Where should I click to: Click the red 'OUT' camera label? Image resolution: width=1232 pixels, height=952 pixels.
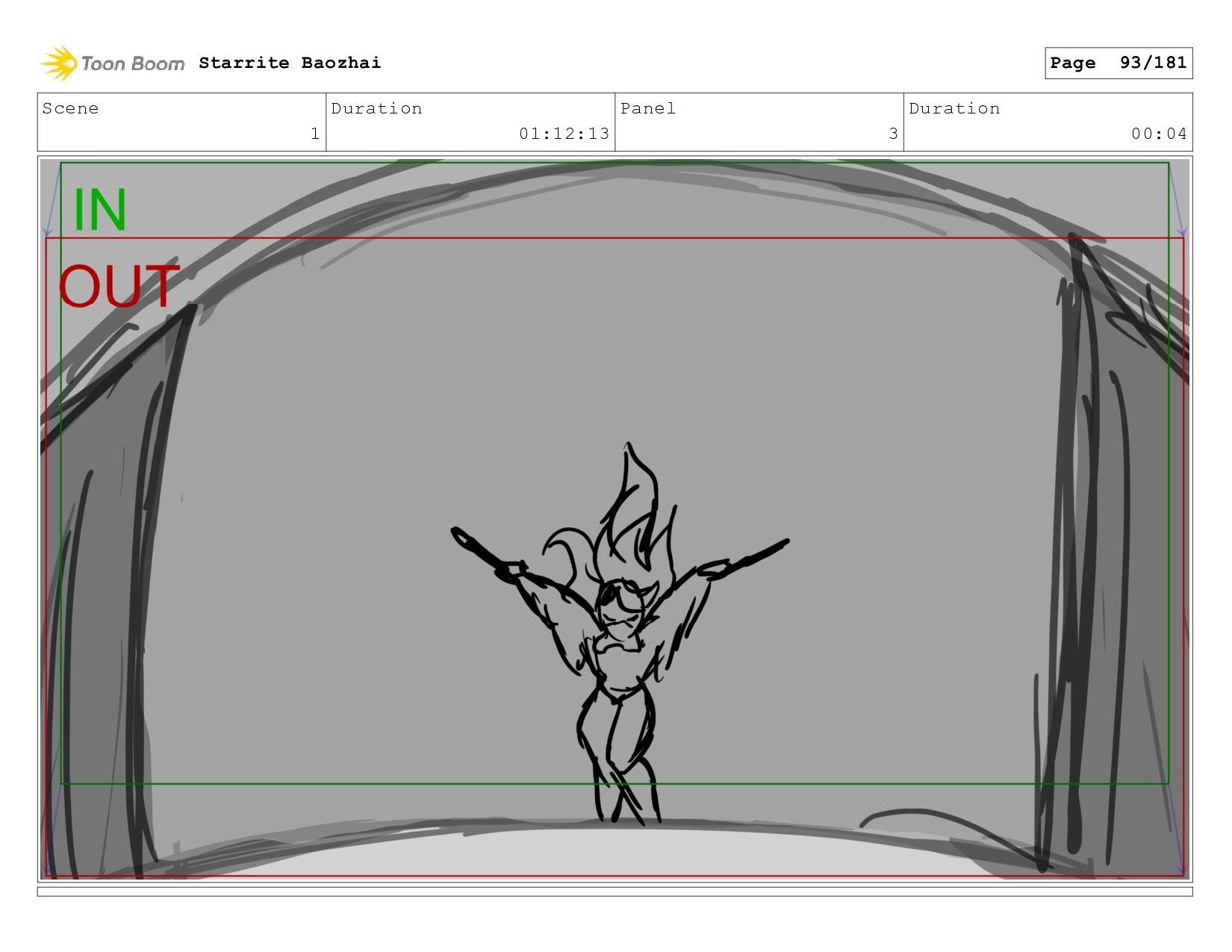point(119,286)
